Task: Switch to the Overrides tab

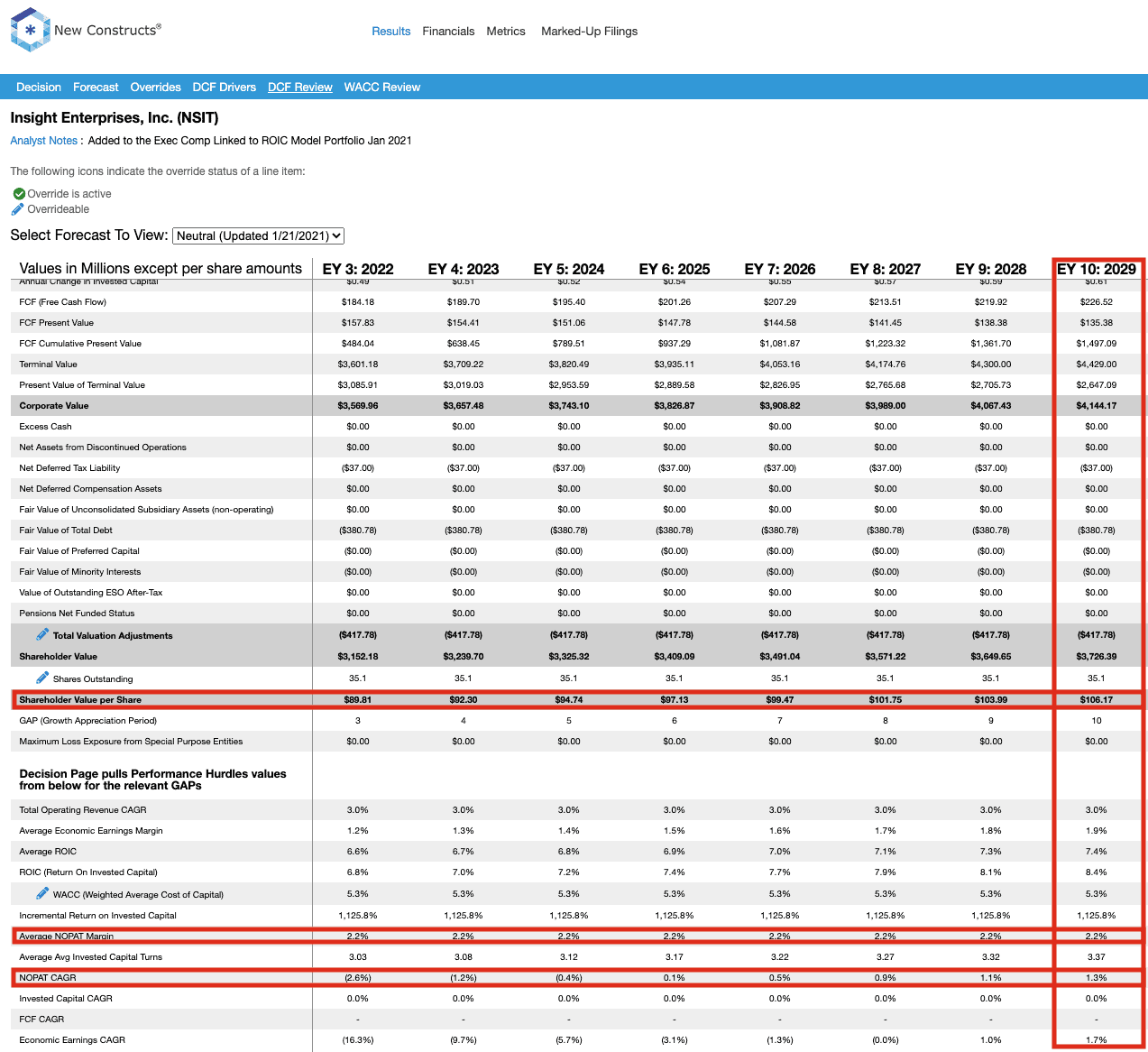Action: coord(155,88)
